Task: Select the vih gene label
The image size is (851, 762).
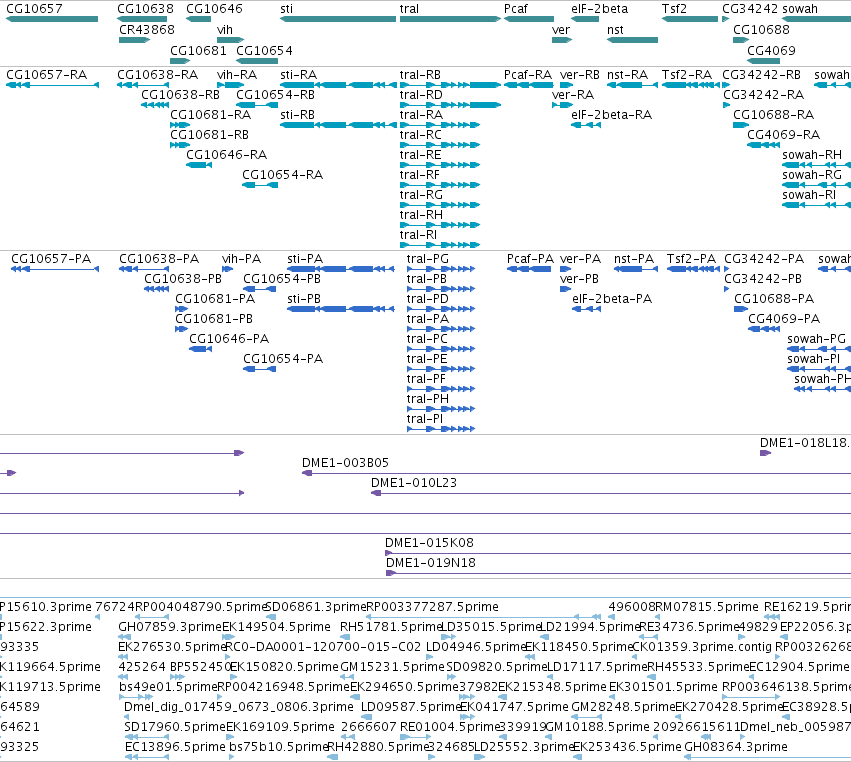Action: coord(225,29)
